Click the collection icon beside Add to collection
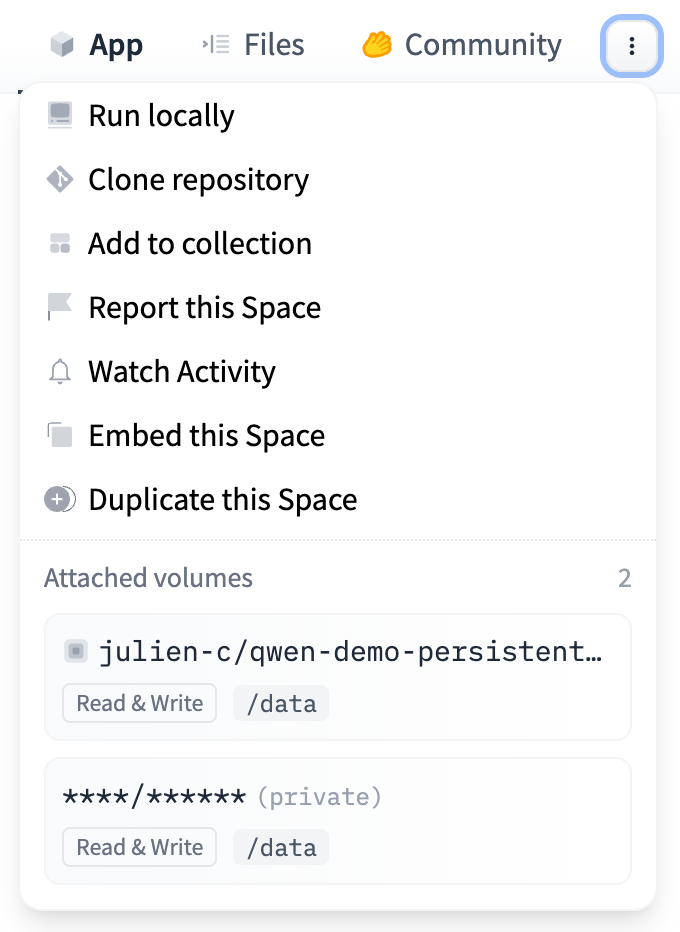 [x=60, y=244]
